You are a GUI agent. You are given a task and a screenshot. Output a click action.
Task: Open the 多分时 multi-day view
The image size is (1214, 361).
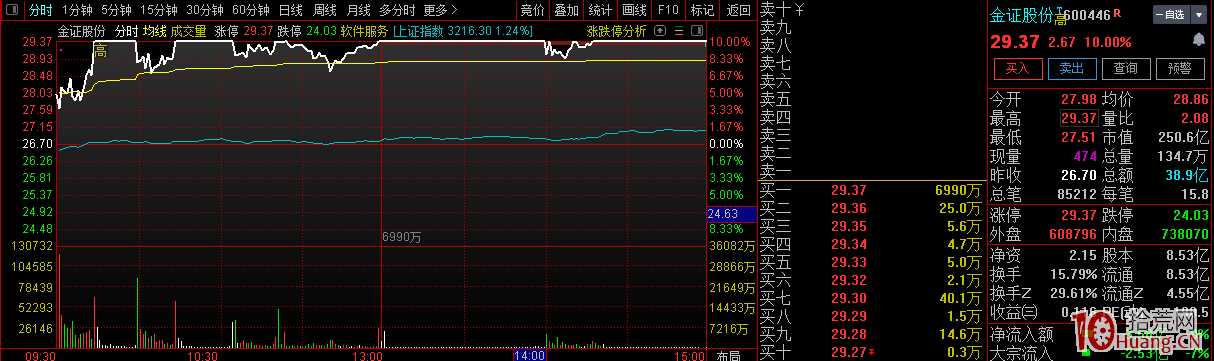click(x=397, y=10)
